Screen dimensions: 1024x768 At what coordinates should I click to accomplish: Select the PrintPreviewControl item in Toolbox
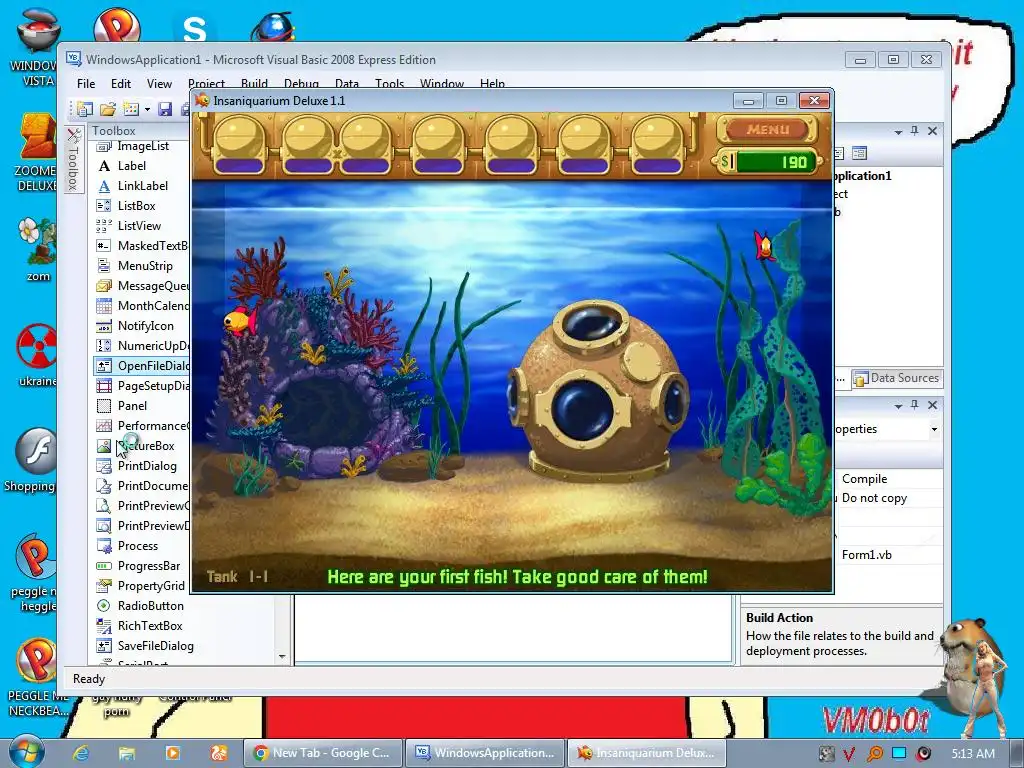coord(142,506)
